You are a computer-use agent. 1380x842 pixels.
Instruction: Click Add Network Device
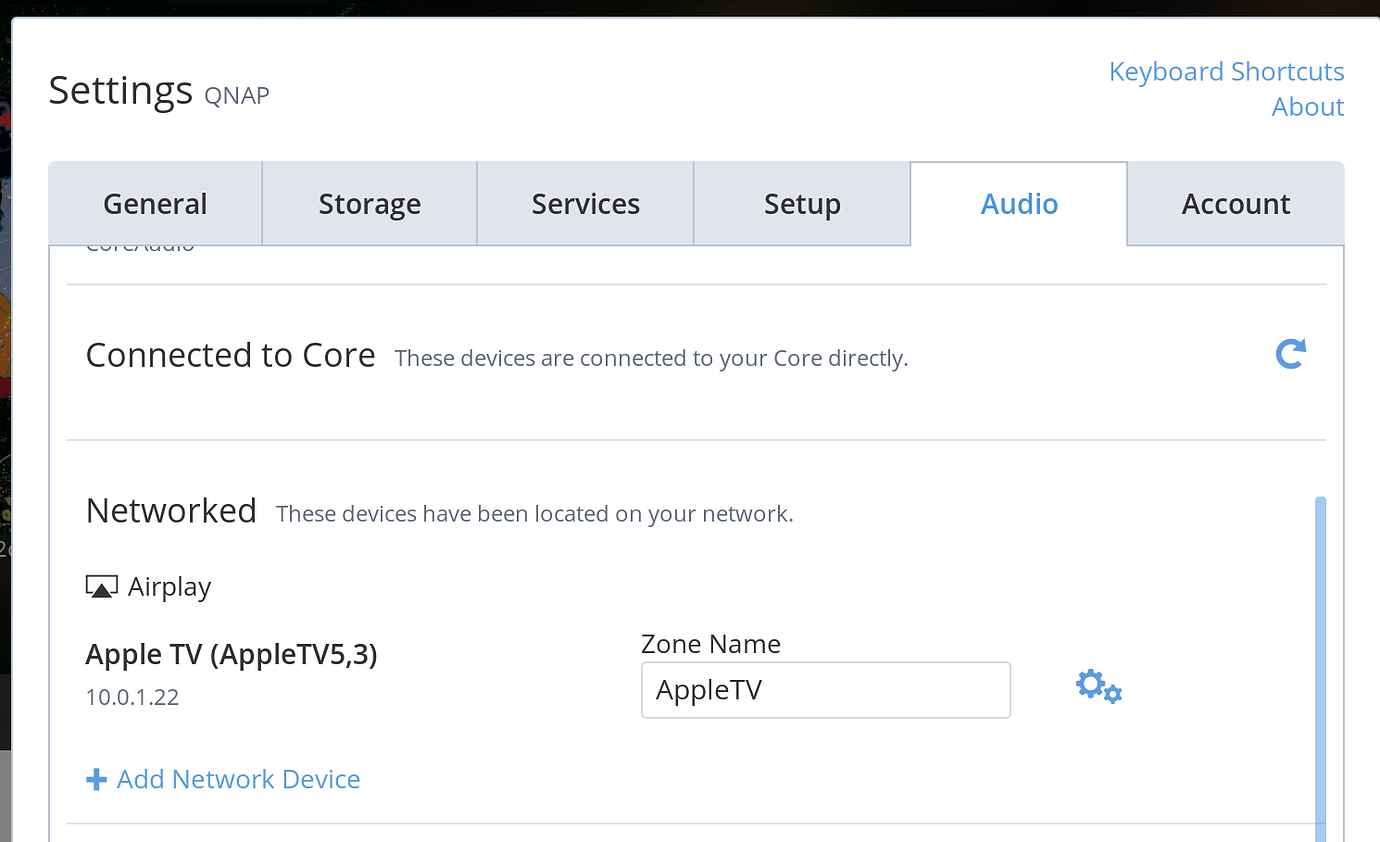coord(238,778)
